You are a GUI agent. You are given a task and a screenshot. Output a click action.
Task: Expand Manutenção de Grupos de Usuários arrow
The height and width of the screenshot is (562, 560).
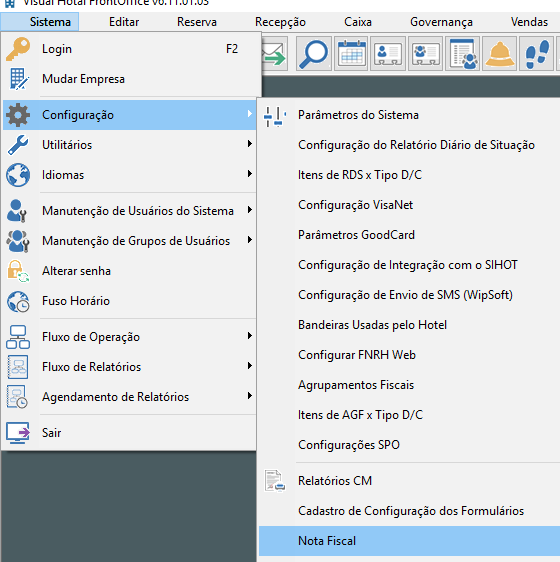[250, 240]
